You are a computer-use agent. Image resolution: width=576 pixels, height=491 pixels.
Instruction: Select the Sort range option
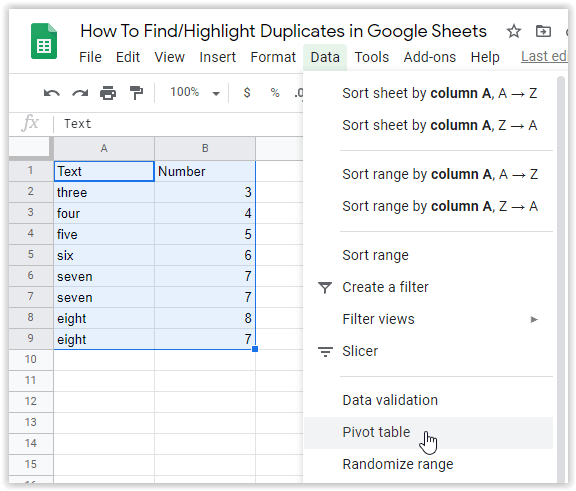coord(428,255)
